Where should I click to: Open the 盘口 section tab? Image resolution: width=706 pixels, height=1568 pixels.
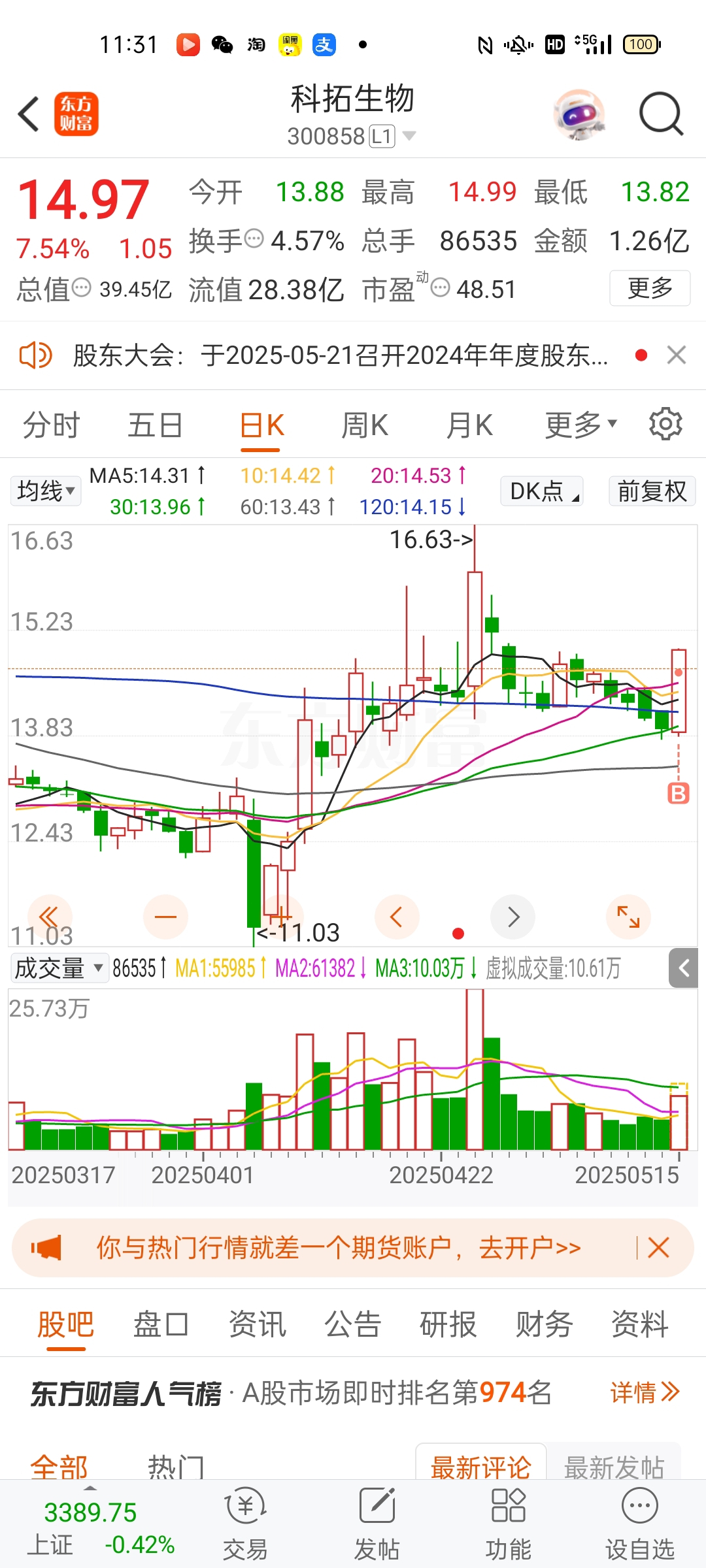click(161, 1325)
